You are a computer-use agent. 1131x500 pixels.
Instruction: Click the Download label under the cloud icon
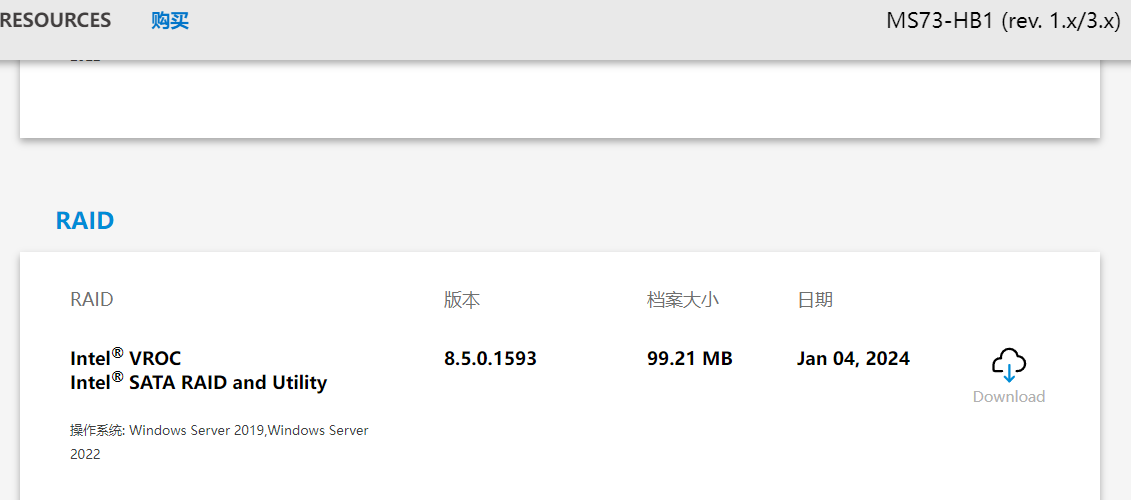pyautogui.click(x=1008, y=396)
